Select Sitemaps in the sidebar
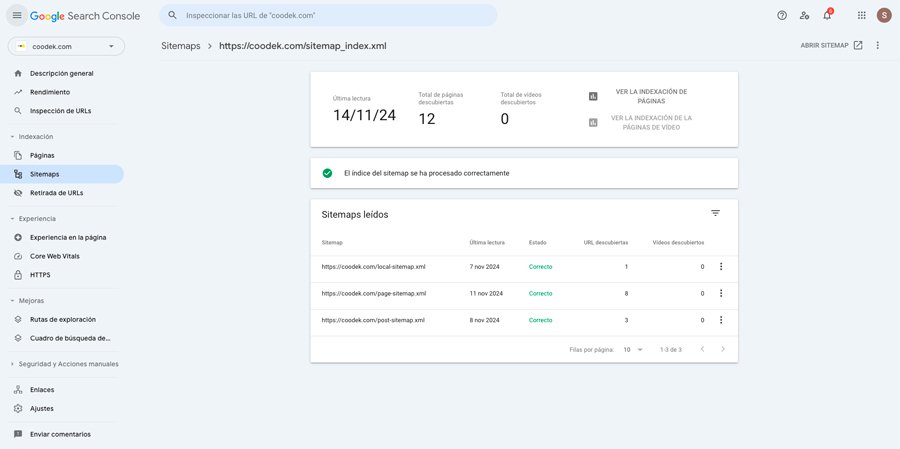 [62, 174]
